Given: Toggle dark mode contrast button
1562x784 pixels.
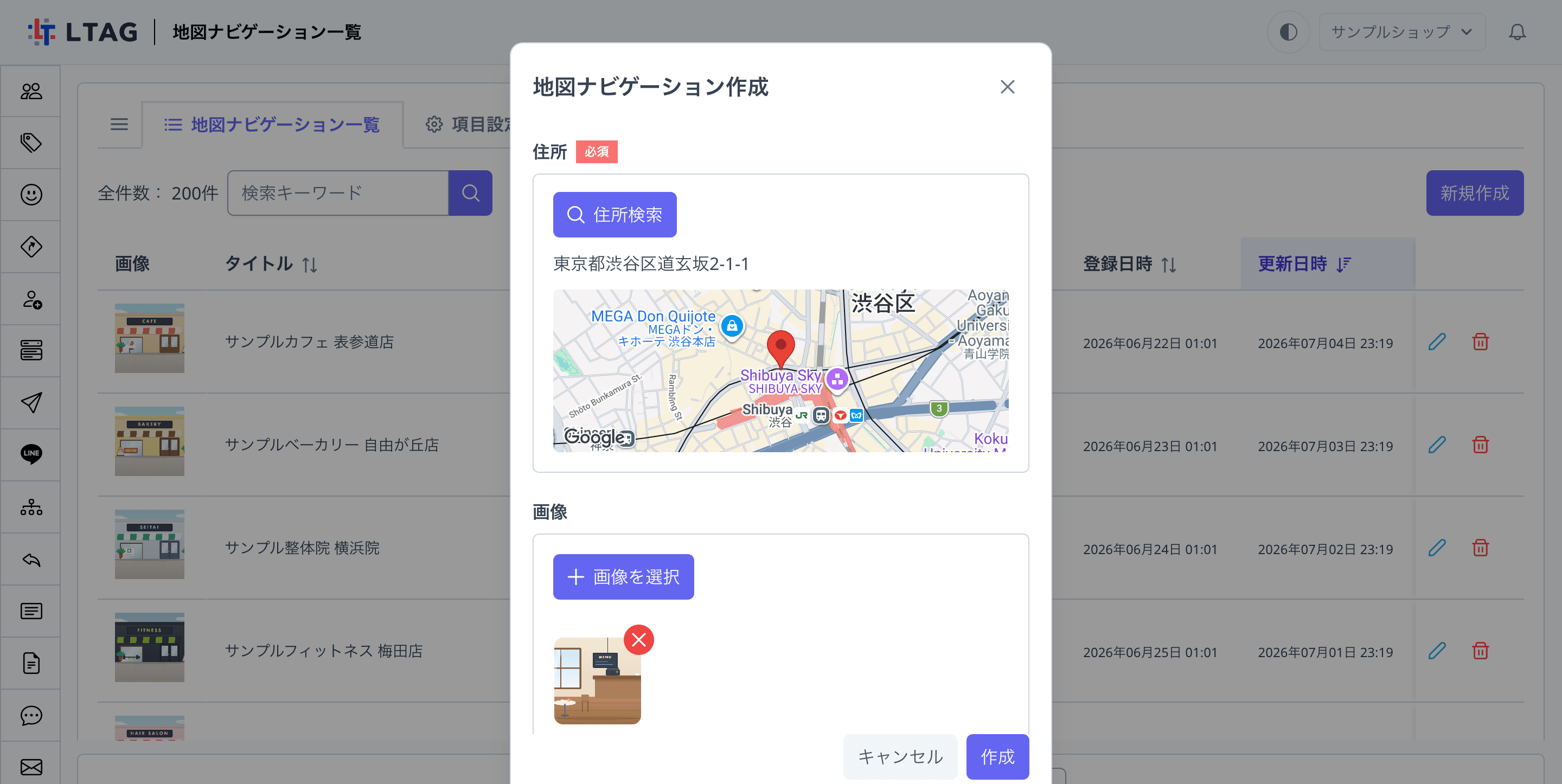Looking at the screenshot, I should (1288, 31).
